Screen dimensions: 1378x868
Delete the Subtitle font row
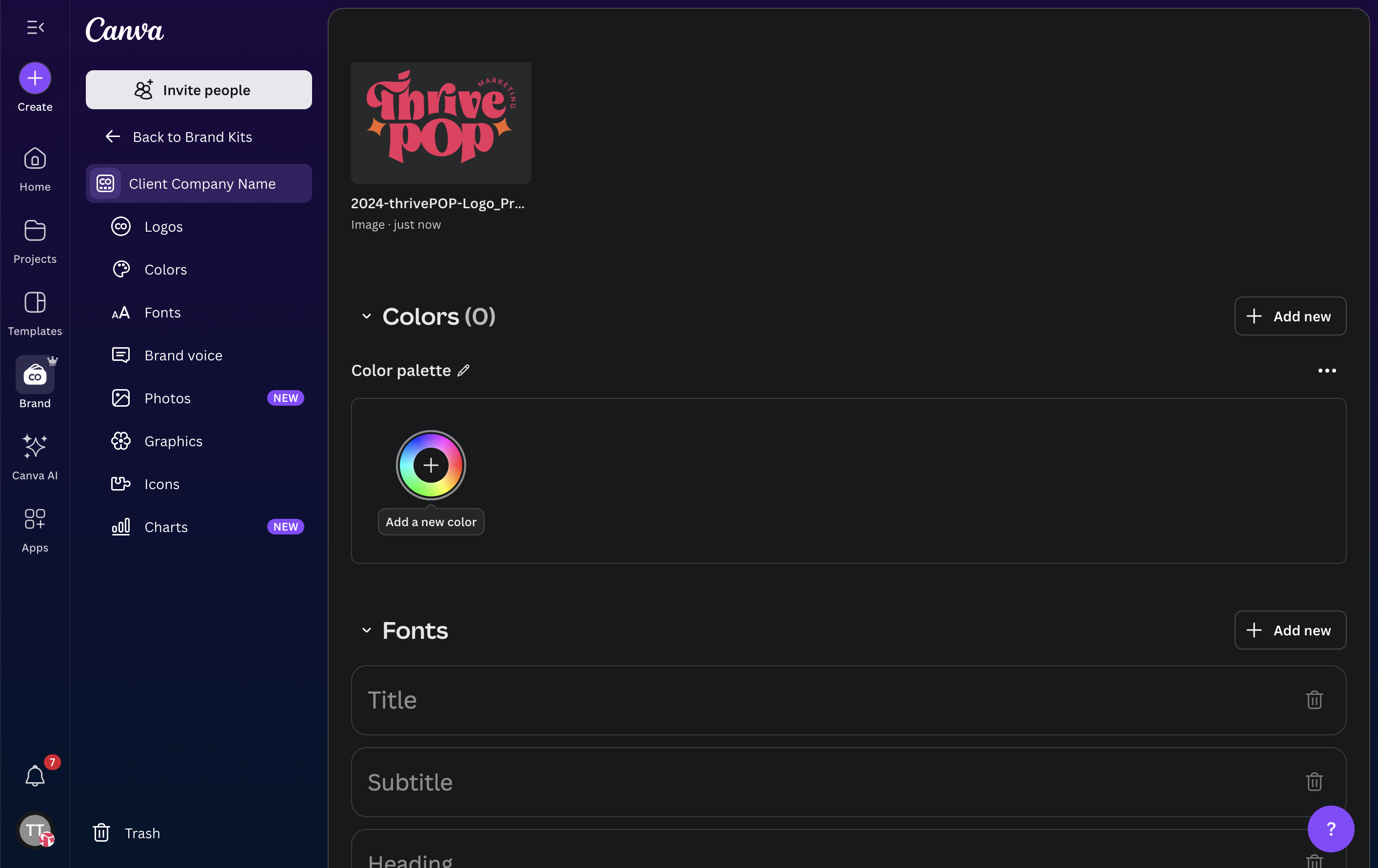tap(1314, 782)
